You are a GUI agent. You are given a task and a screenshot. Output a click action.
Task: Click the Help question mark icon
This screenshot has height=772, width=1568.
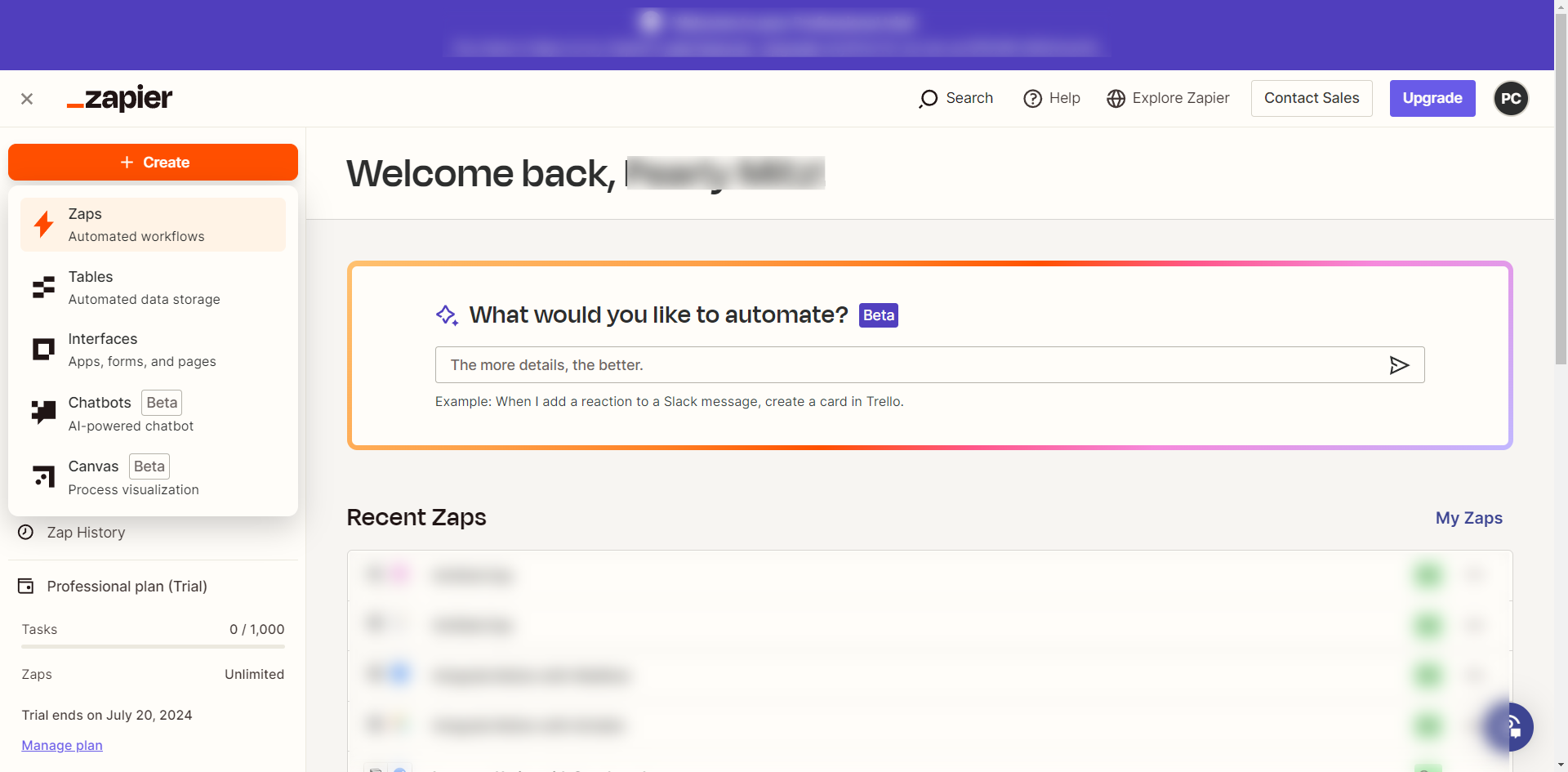pyautogui.click(x=1032, y=99)
